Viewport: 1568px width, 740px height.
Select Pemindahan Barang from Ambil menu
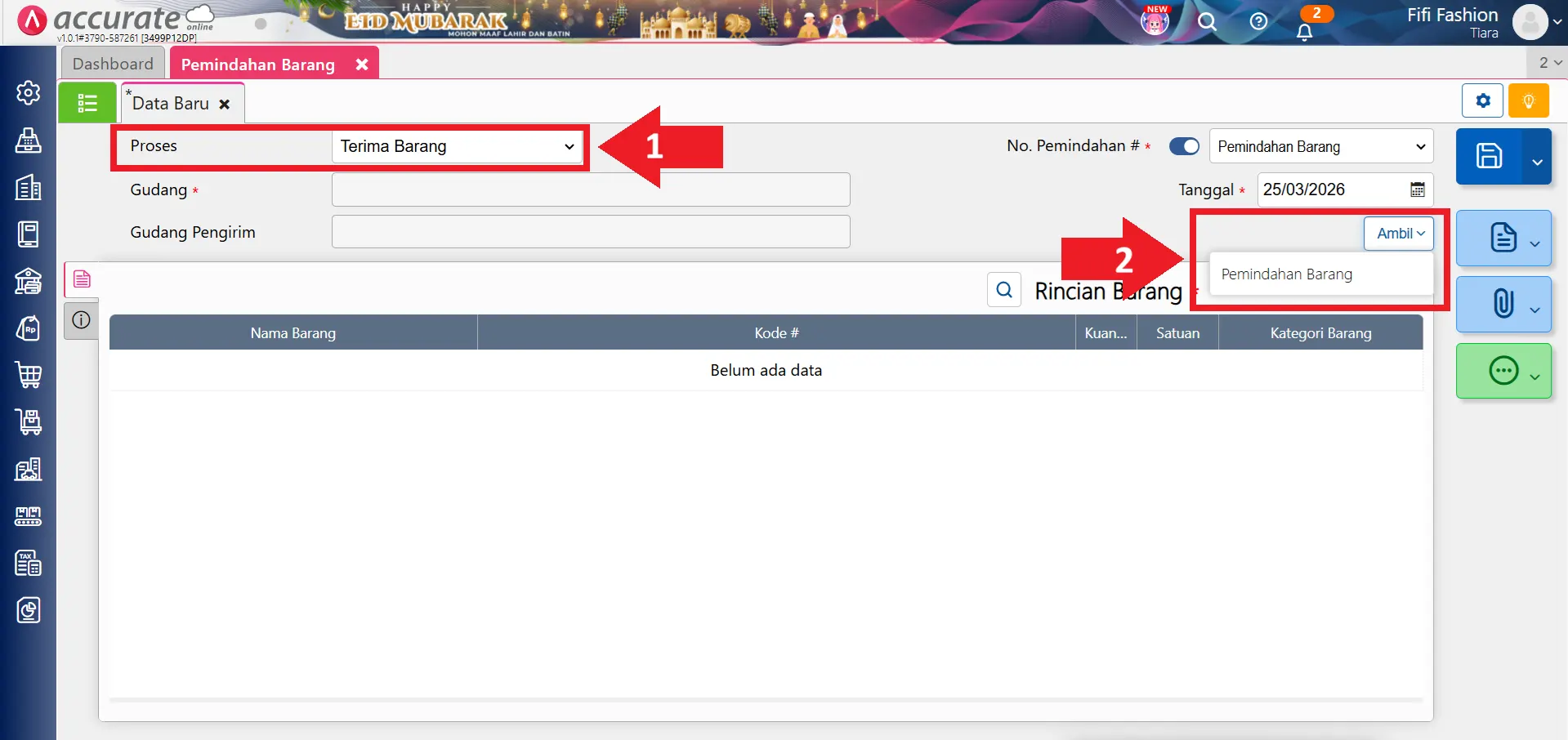(x=1286, y=274)
